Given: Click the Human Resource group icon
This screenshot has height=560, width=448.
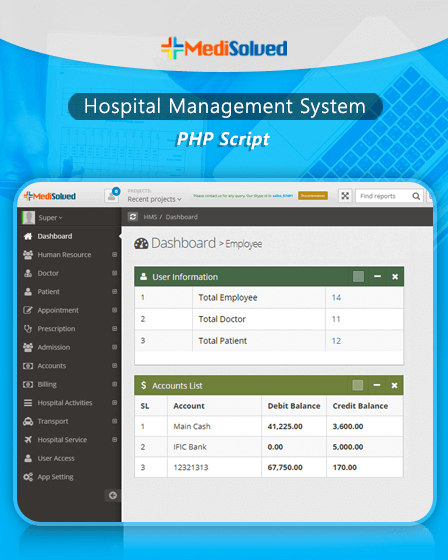Looking at the screenshot, I should [28, 255].
